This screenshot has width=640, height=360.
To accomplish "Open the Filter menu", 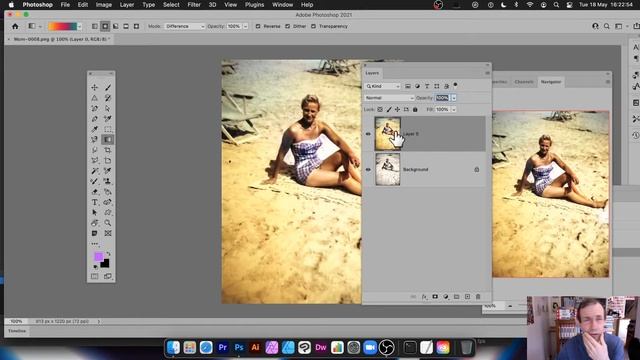I will point(194,5).
